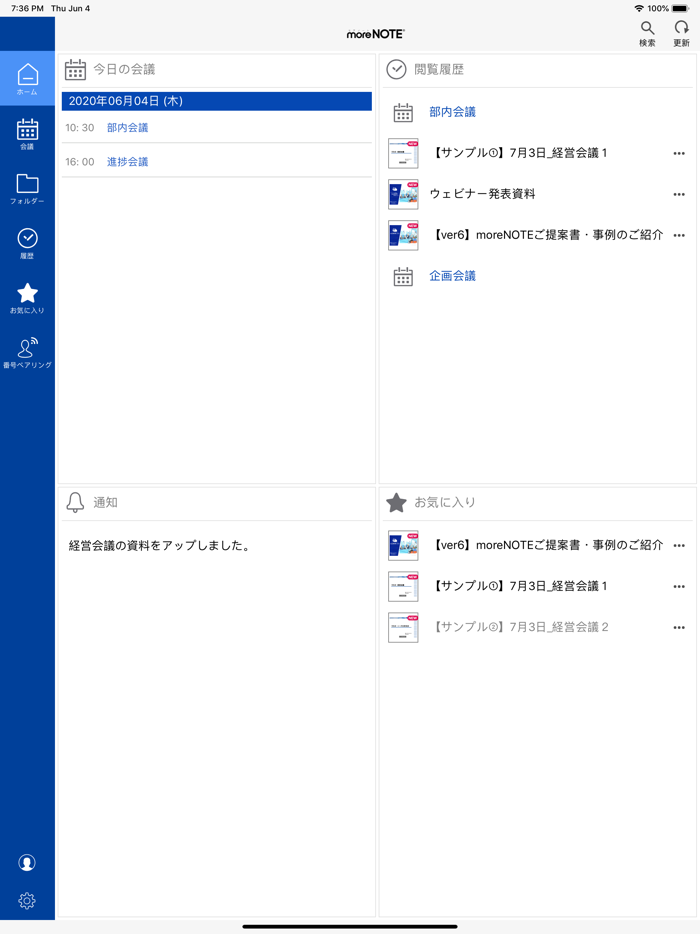This screenshot has width=700, height=934.
Task: Open settings gear at sidebar bottom
Action: (27, 901)
